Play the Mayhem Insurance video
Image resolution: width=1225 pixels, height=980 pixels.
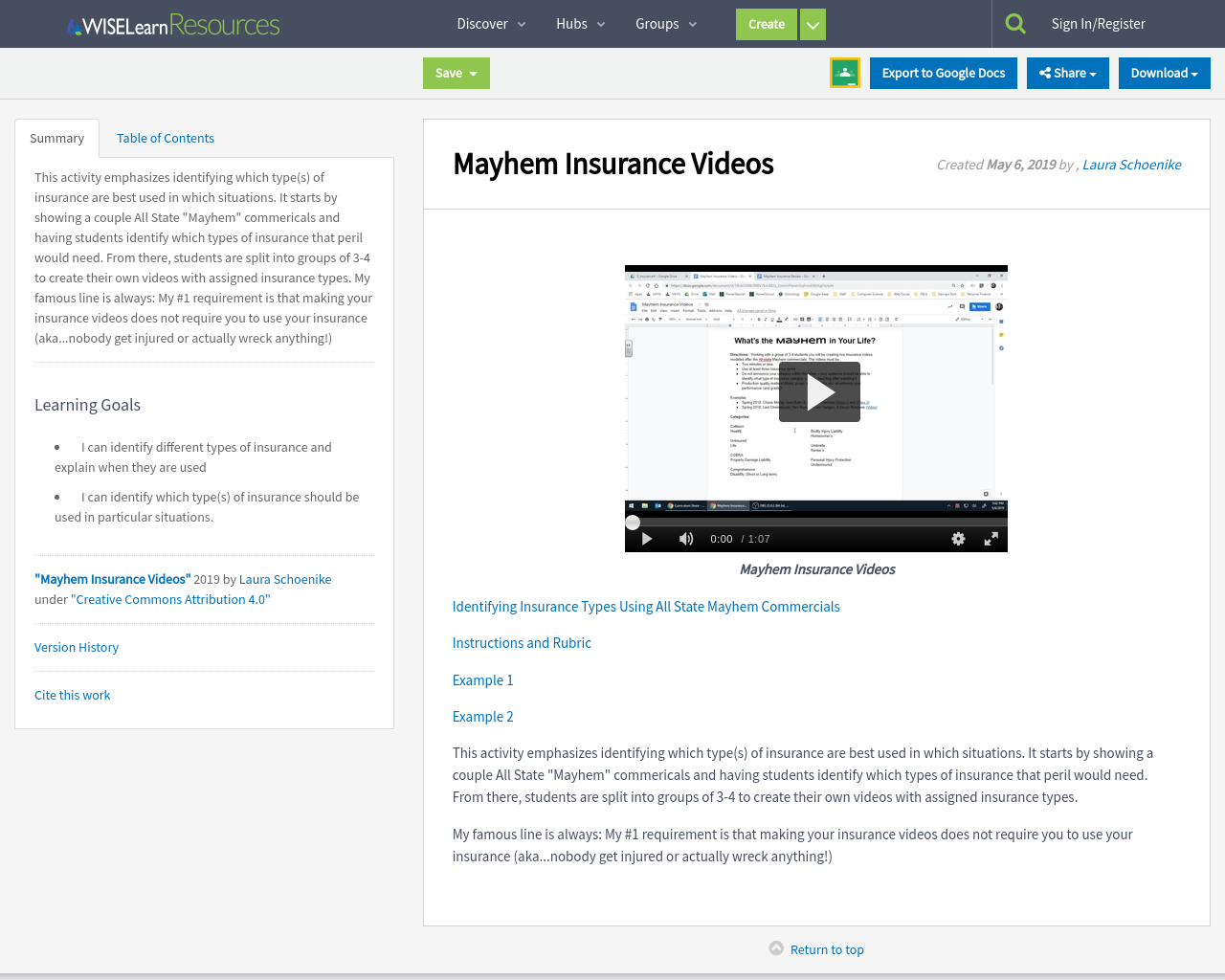[819, 393]
